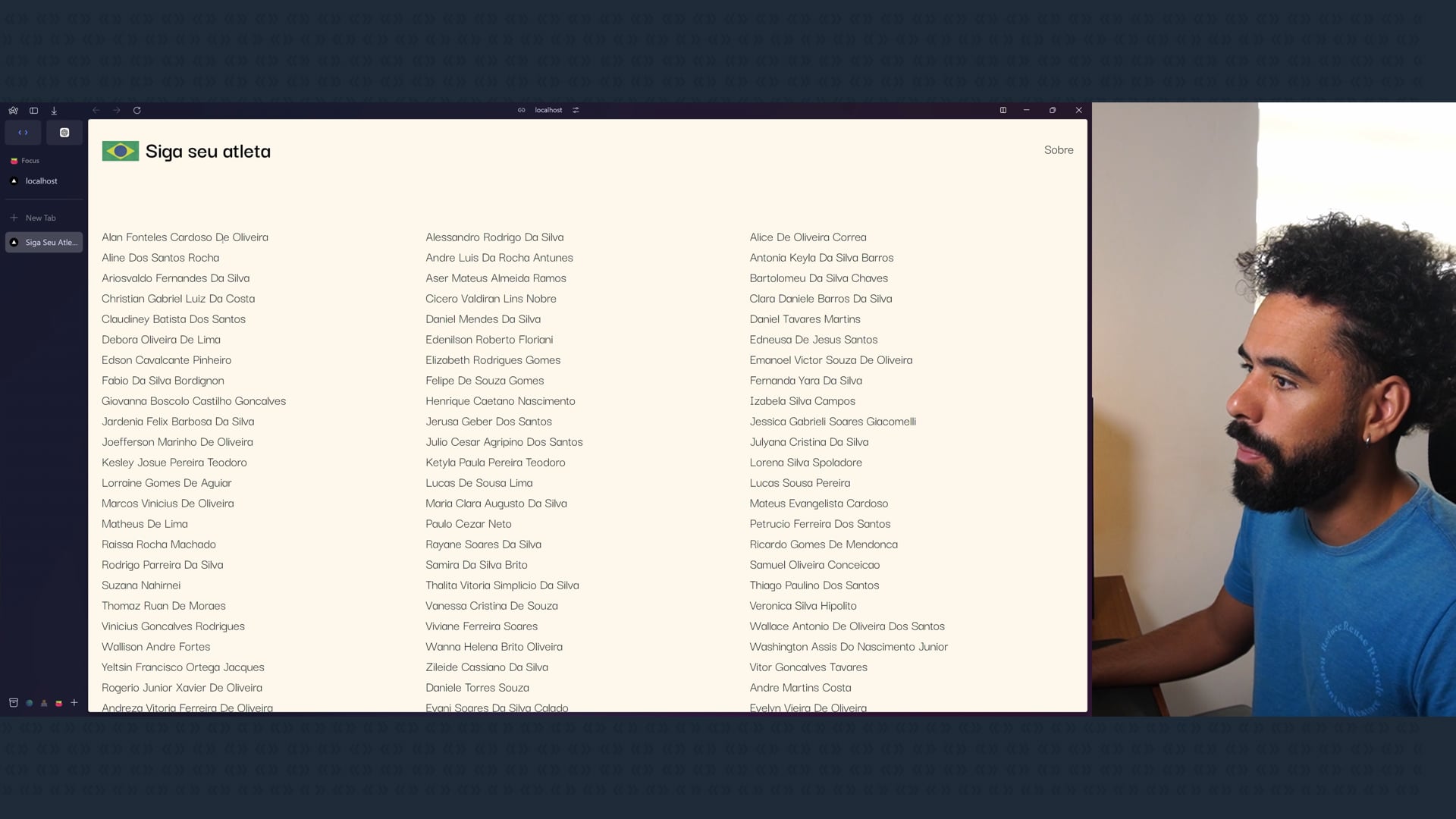Toggle the sidebar panel icon
1456x819 pixels.
click(x=33, y=111)
